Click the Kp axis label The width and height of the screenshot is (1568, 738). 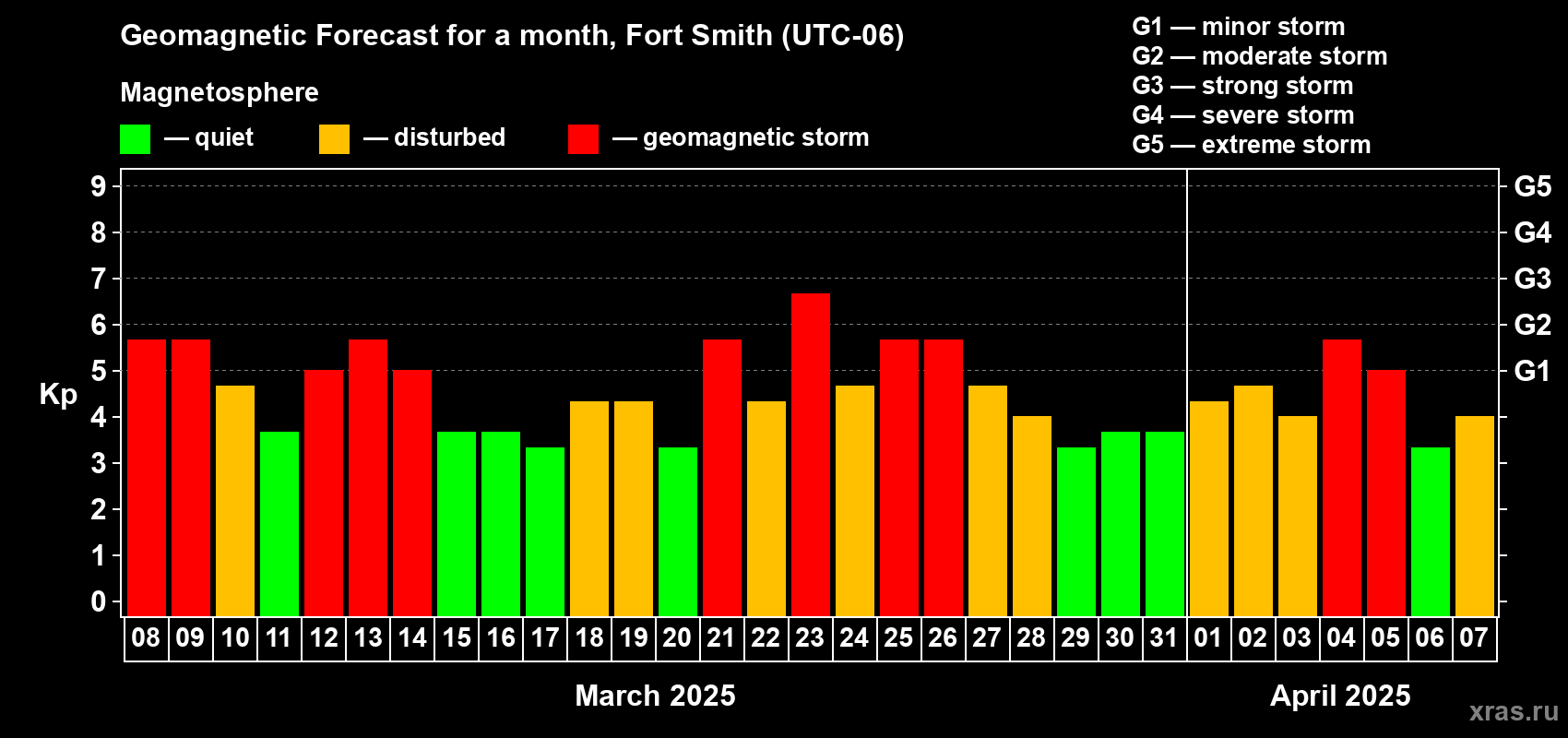58,395
